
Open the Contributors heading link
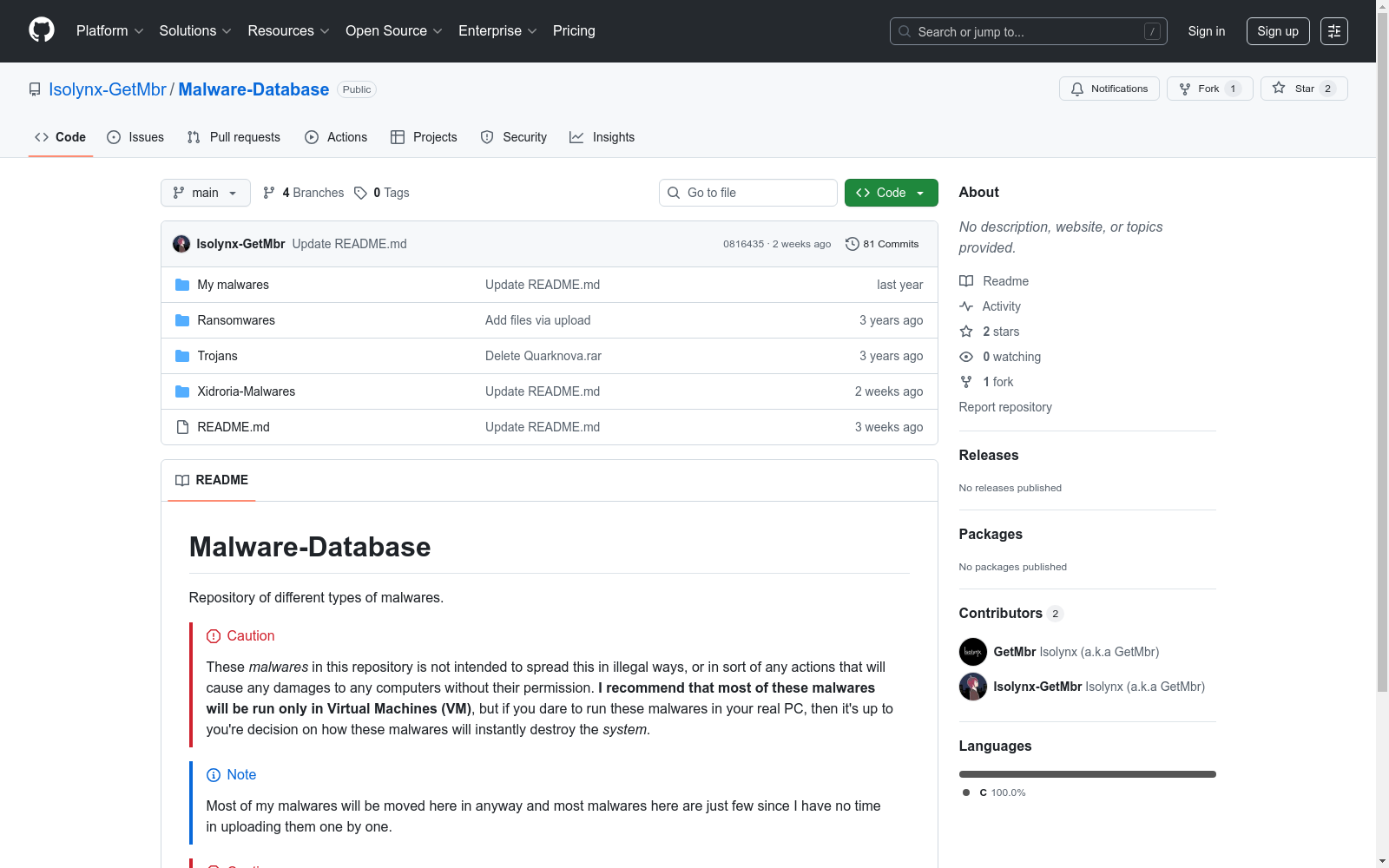(x=1011, y=613)
